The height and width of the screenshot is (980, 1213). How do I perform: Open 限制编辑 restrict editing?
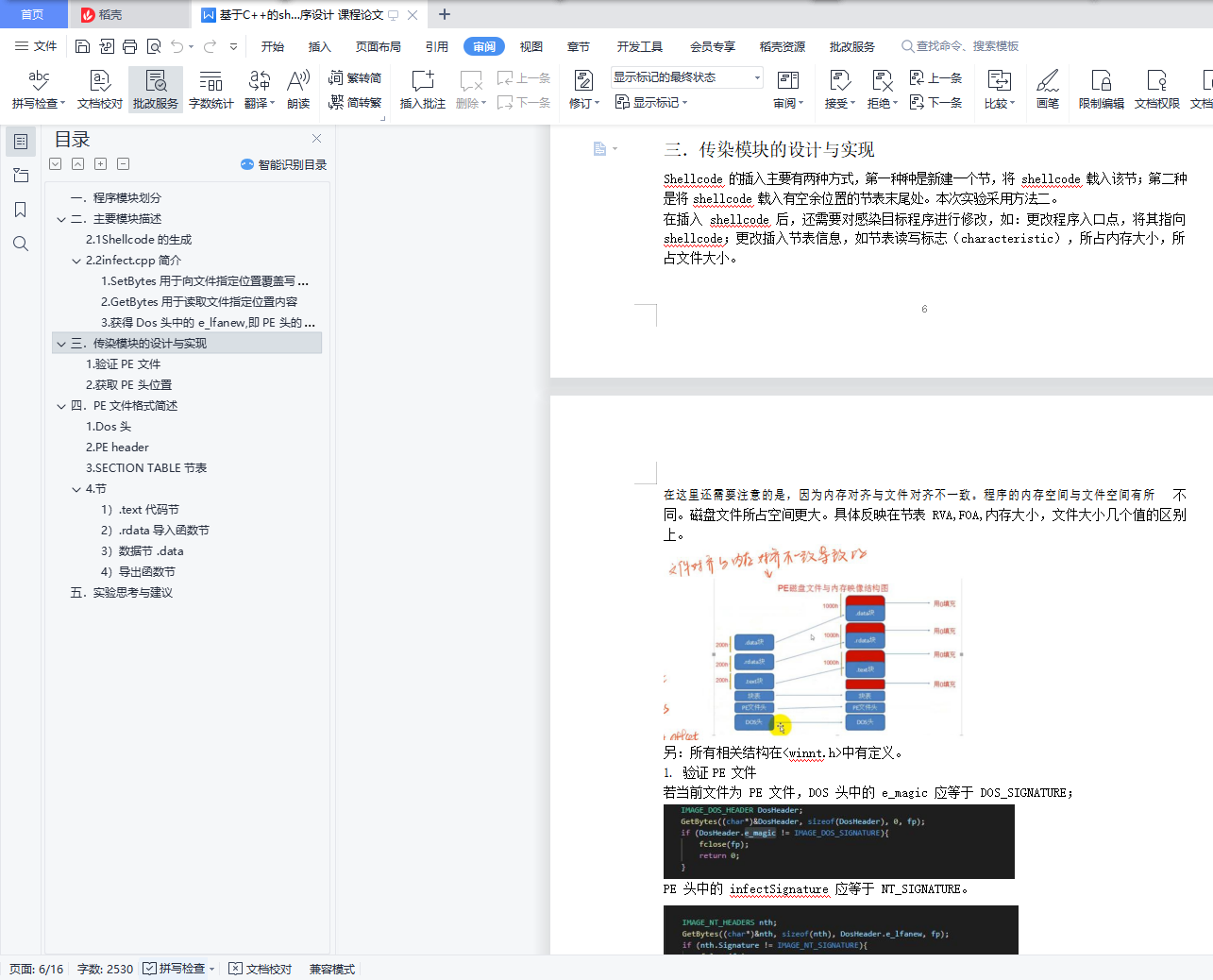[1102, 90]
